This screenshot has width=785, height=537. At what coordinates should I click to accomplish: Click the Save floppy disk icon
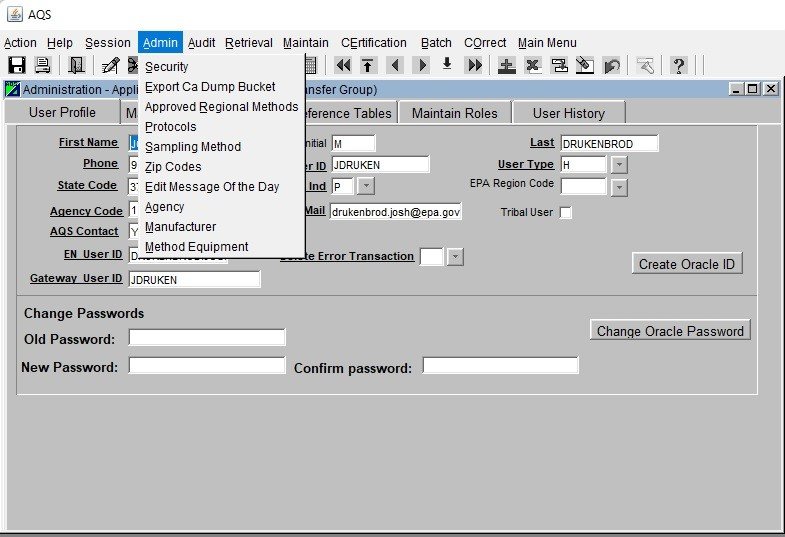[x=16, y=66]
